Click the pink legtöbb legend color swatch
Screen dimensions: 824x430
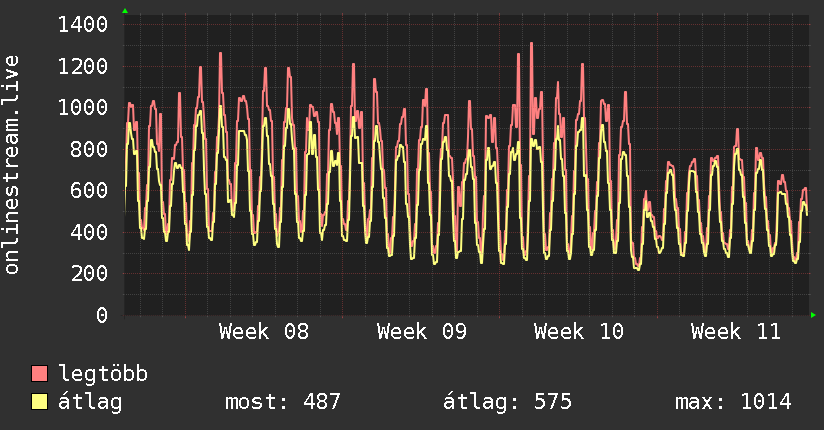[39, 373]
